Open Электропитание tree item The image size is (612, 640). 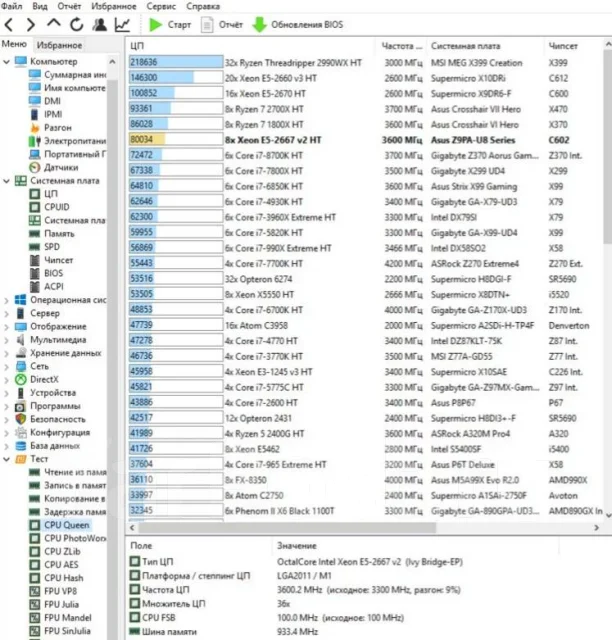(67, 141)
